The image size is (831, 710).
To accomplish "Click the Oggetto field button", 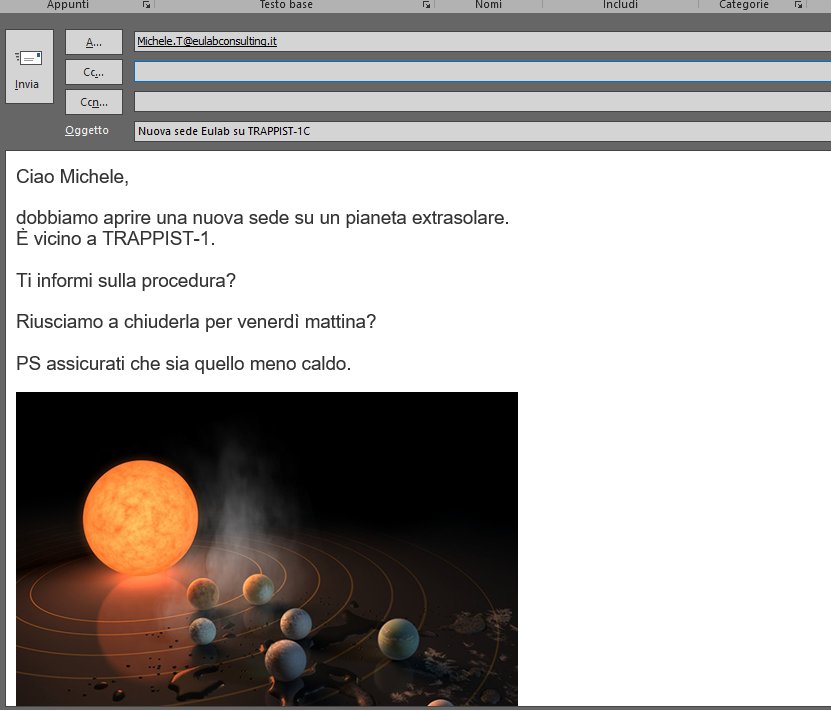I will click(x=87, y=130).
